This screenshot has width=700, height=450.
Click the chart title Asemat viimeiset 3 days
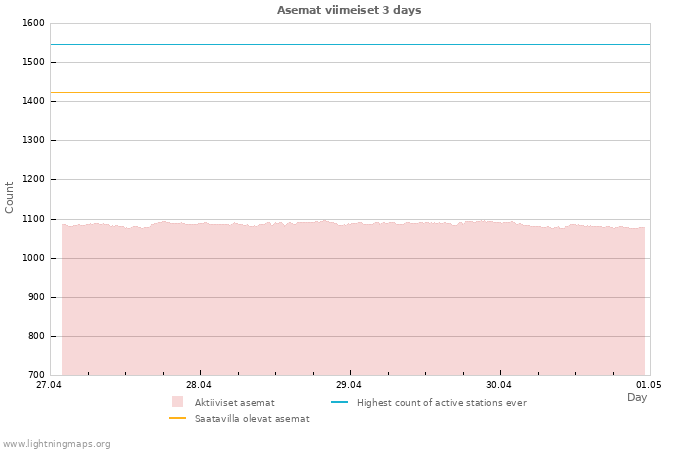349,10
